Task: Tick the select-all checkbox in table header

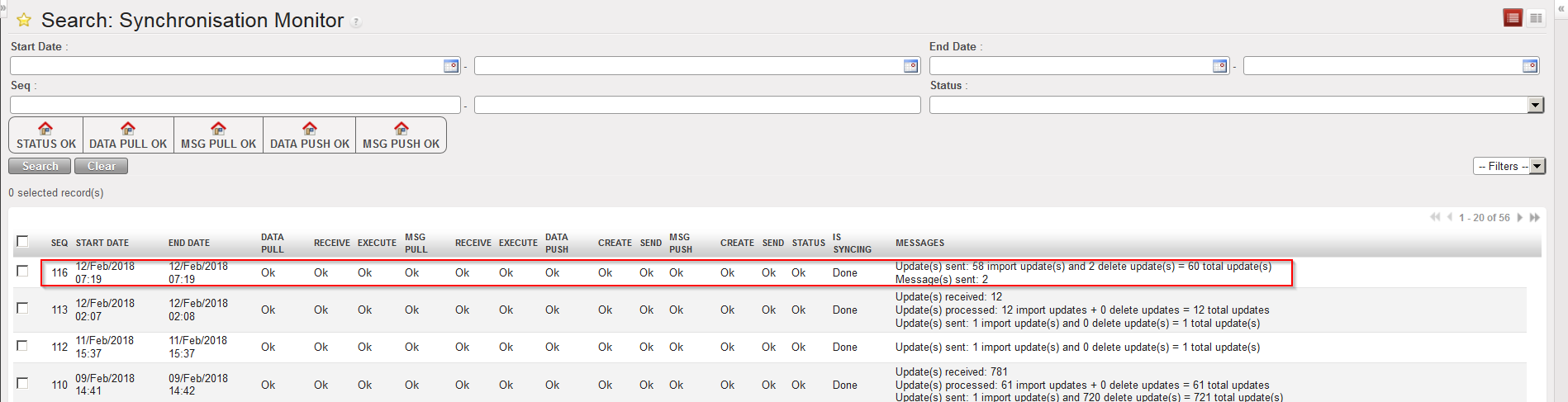Action: coord(22,242)
